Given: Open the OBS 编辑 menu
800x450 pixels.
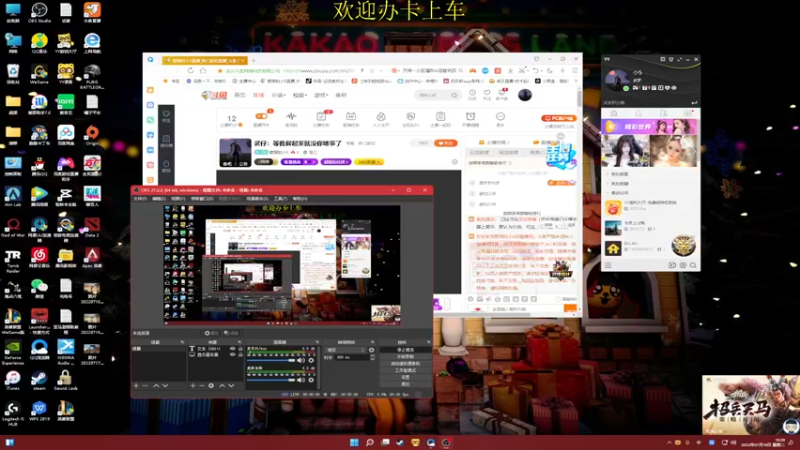Looking at the screenshot, I should pos(159,198).
